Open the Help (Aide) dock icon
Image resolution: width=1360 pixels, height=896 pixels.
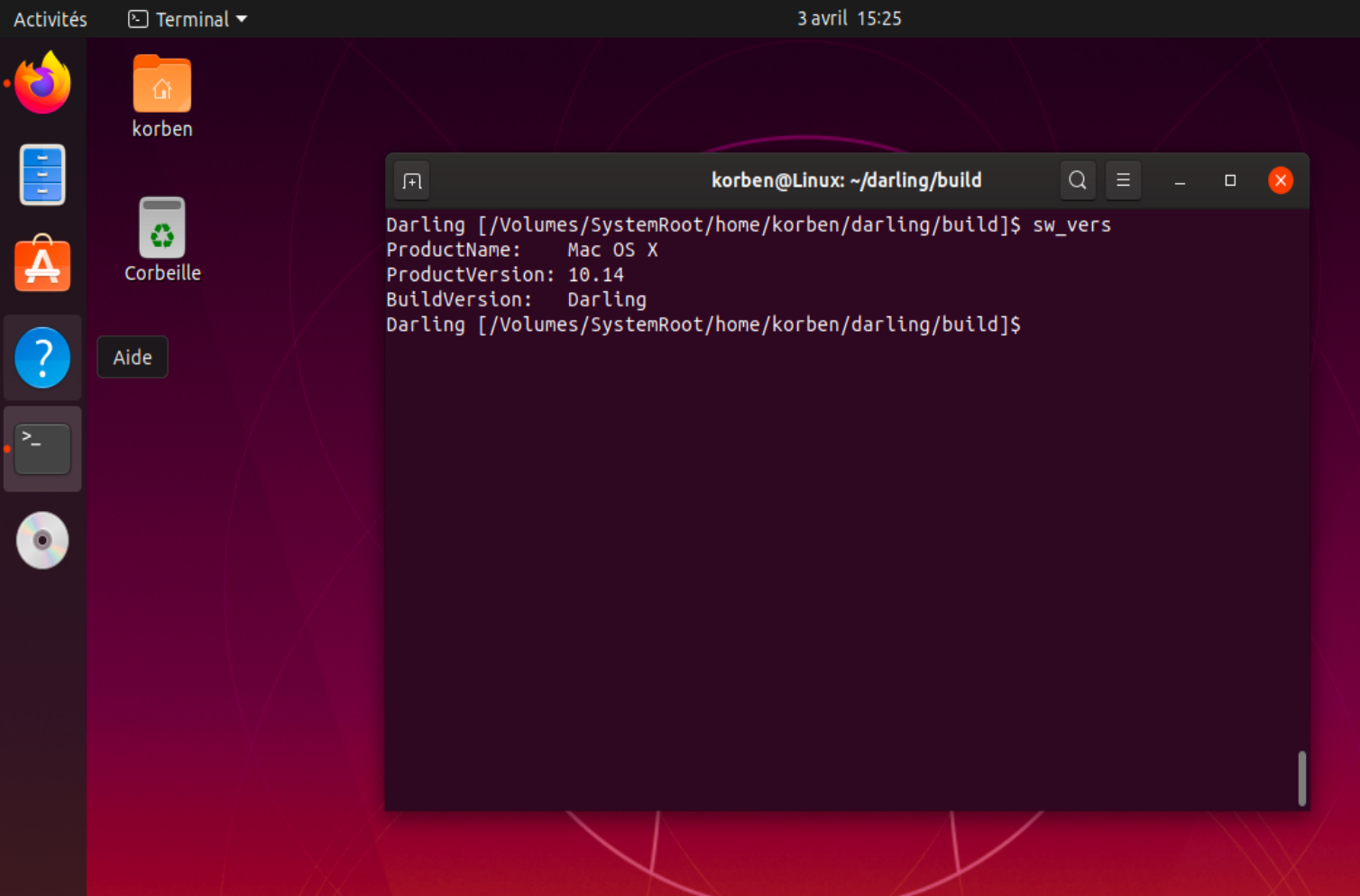(42, 358)
